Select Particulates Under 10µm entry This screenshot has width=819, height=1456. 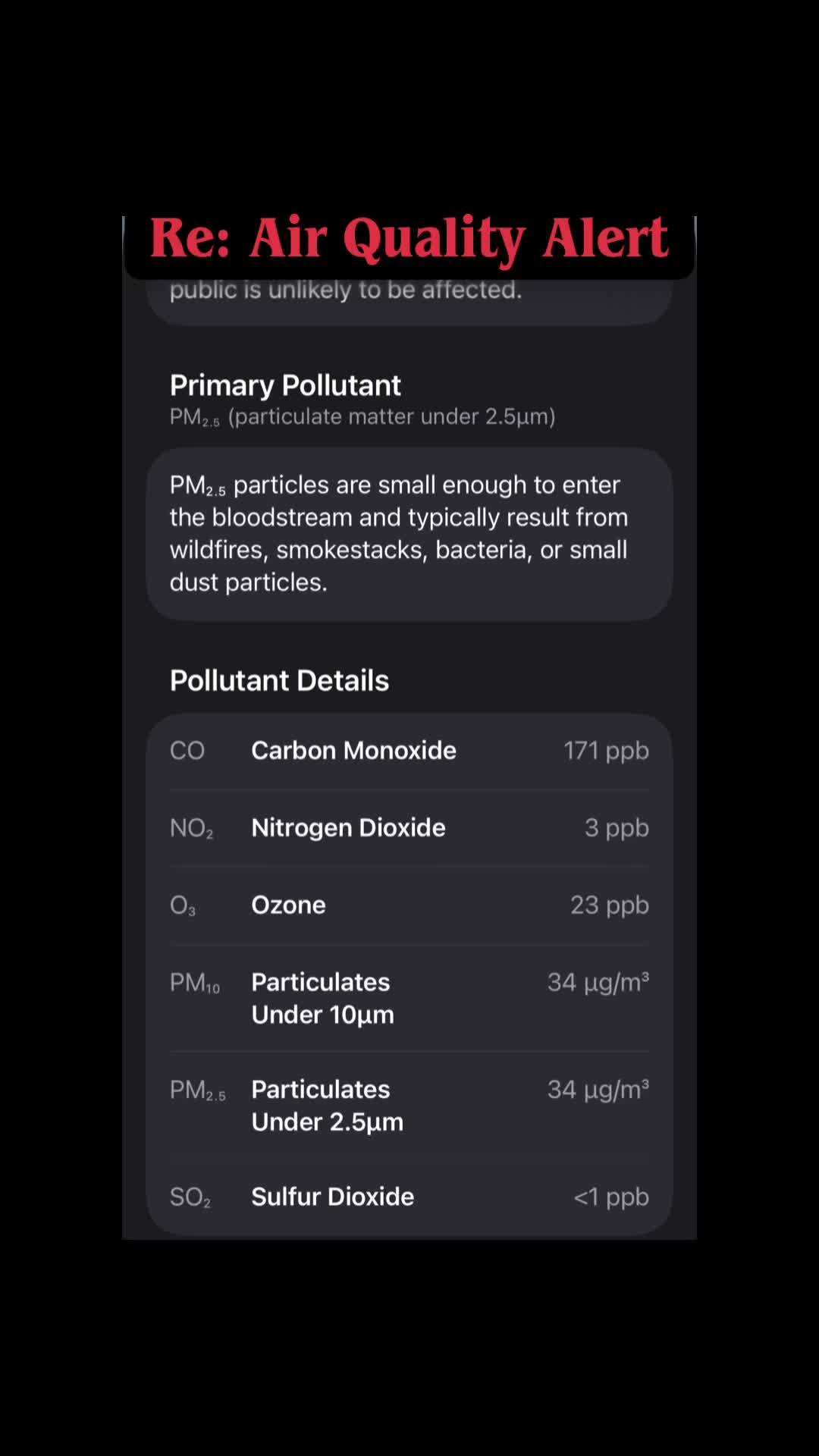click(323, 998)
